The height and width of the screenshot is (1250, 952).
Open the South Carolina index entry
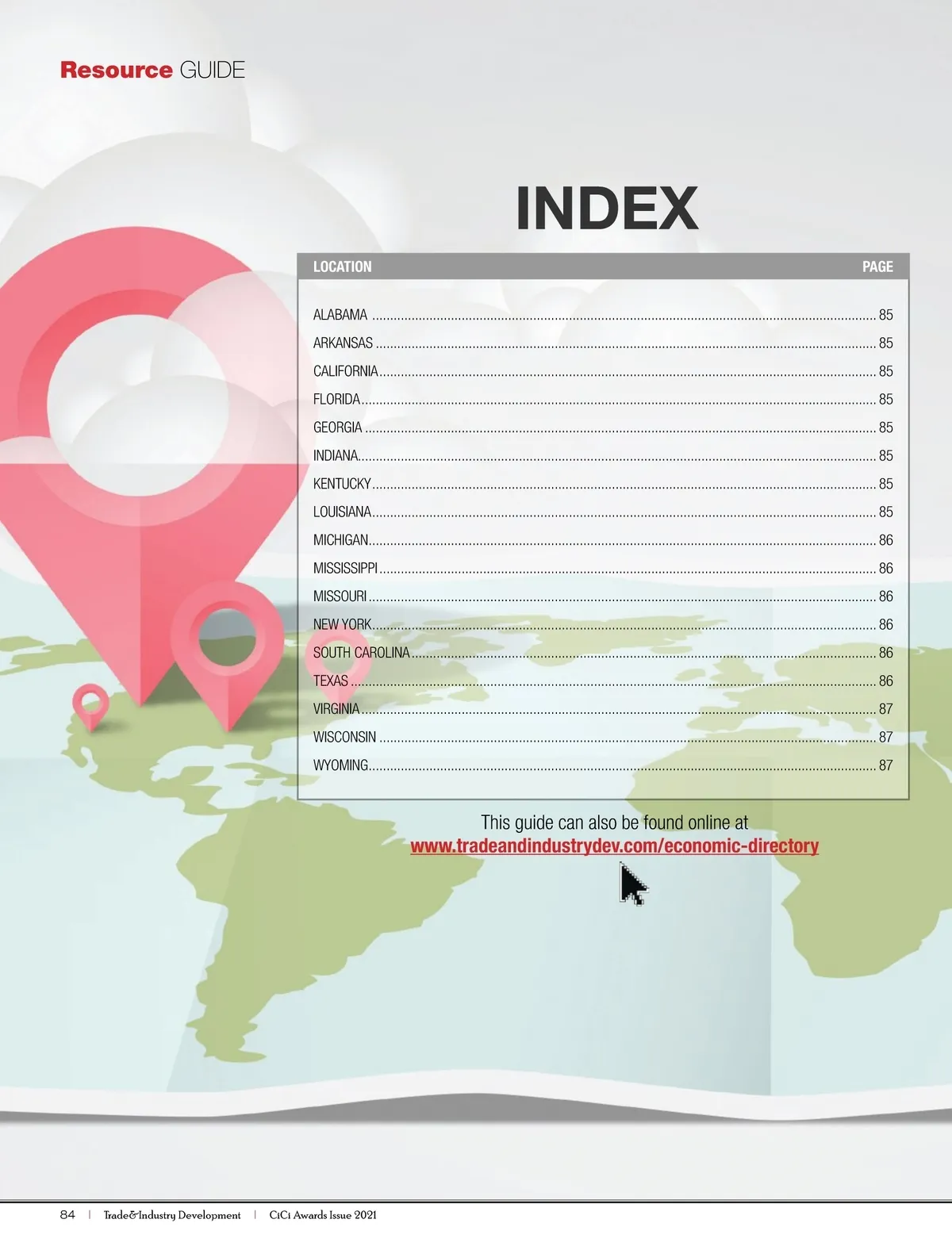[361, 653]
